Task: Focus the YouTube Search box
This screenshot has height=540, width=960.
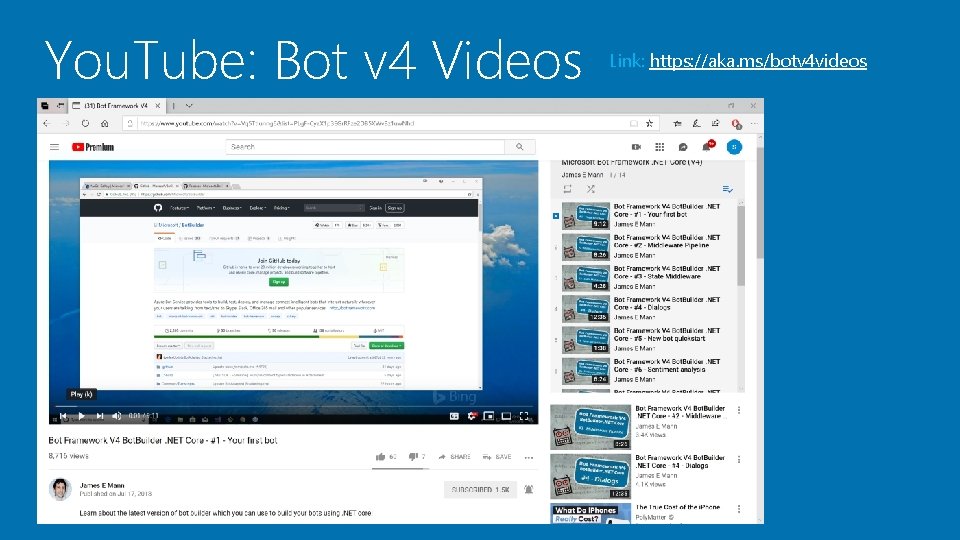Action: (x=365, y=147)
